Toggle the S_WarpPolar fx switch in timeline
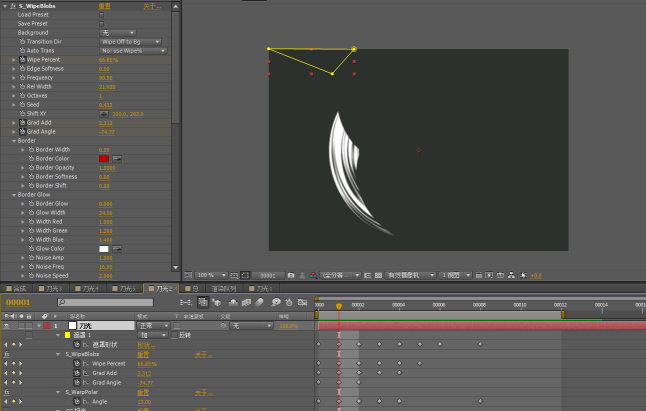646x411 pixels. (x=7, y=392)
